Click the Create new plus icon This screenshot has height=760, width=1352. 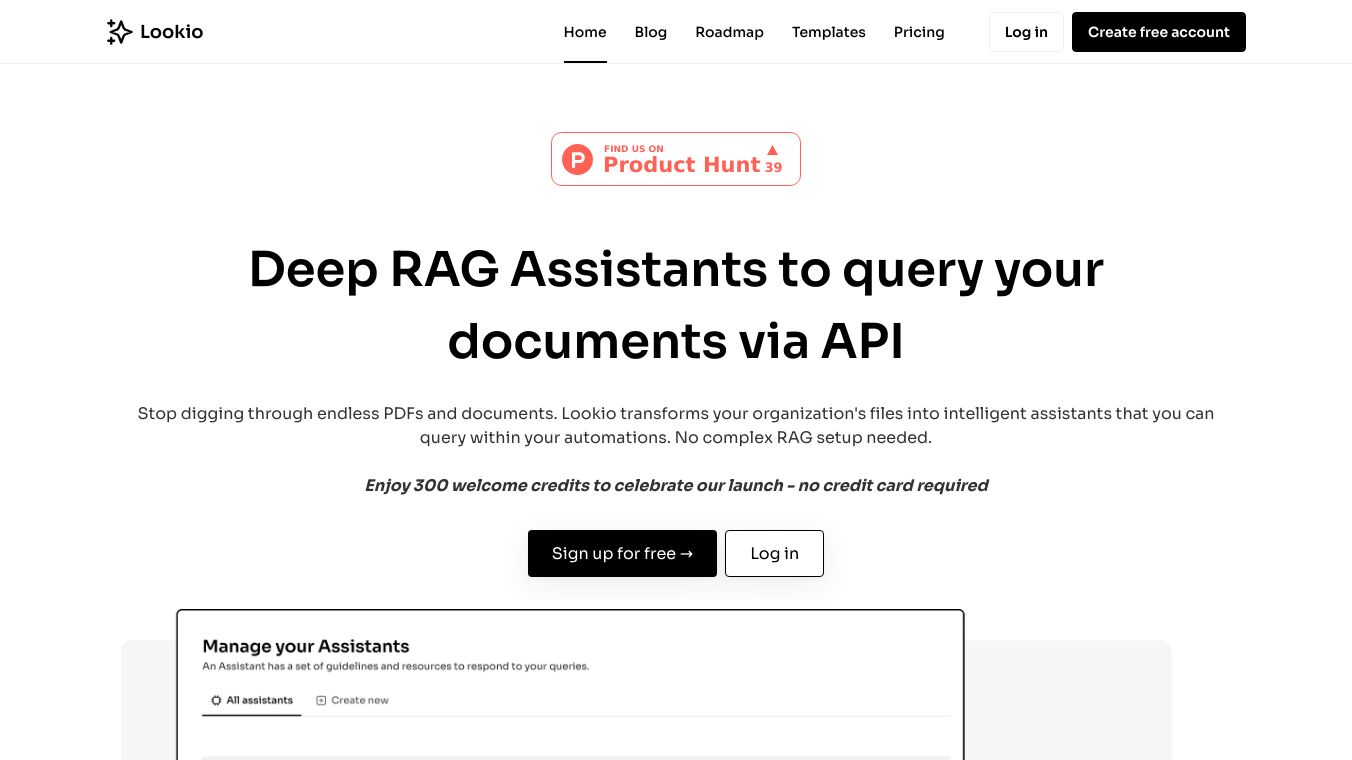(321, 700)
